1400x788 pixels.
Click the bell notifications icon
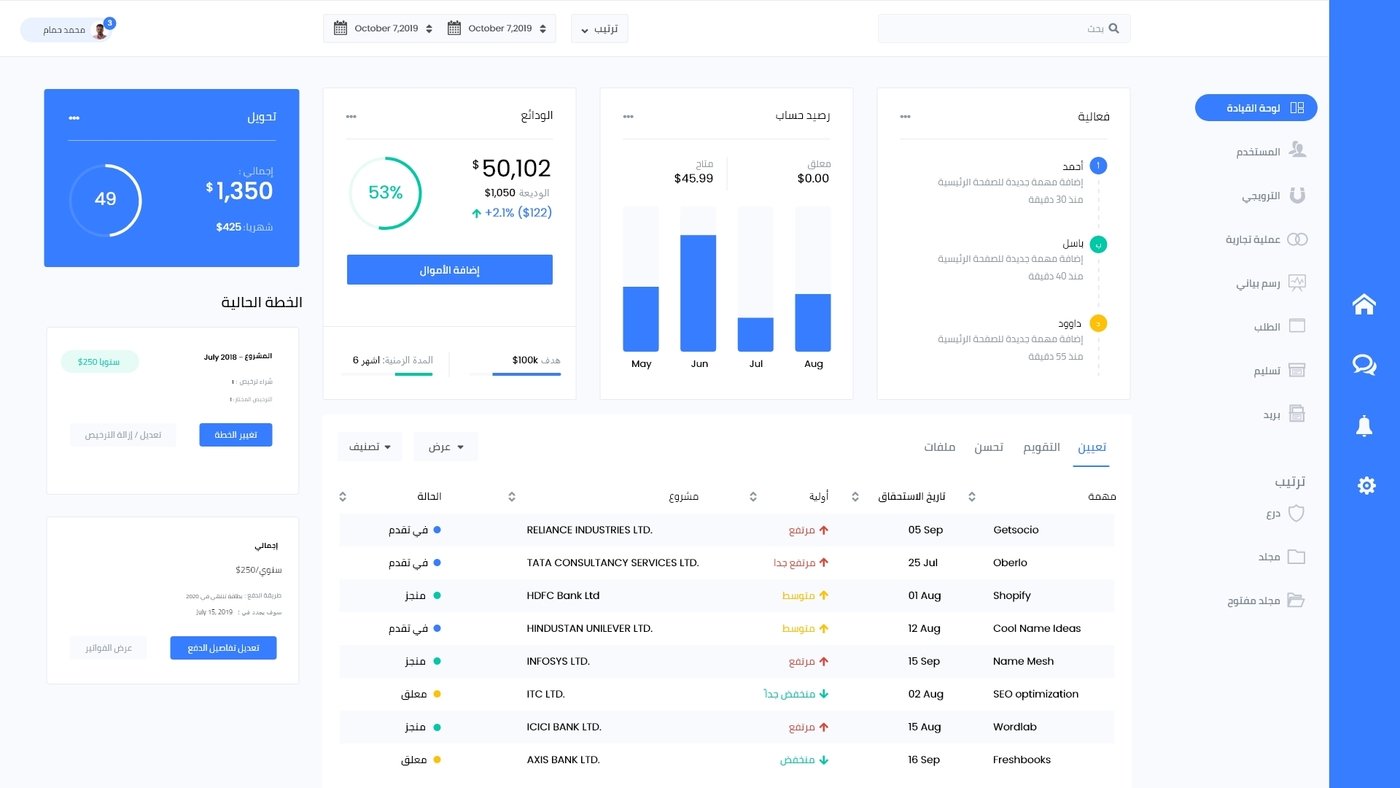(1364, 426)
